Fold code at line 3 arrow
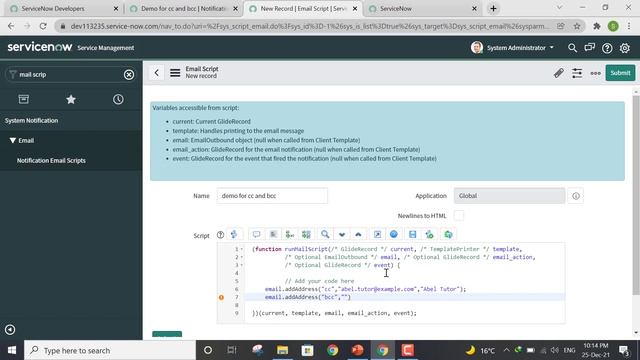Image resolution: width=640 pixels, height=360 pixels. [242, 265]
